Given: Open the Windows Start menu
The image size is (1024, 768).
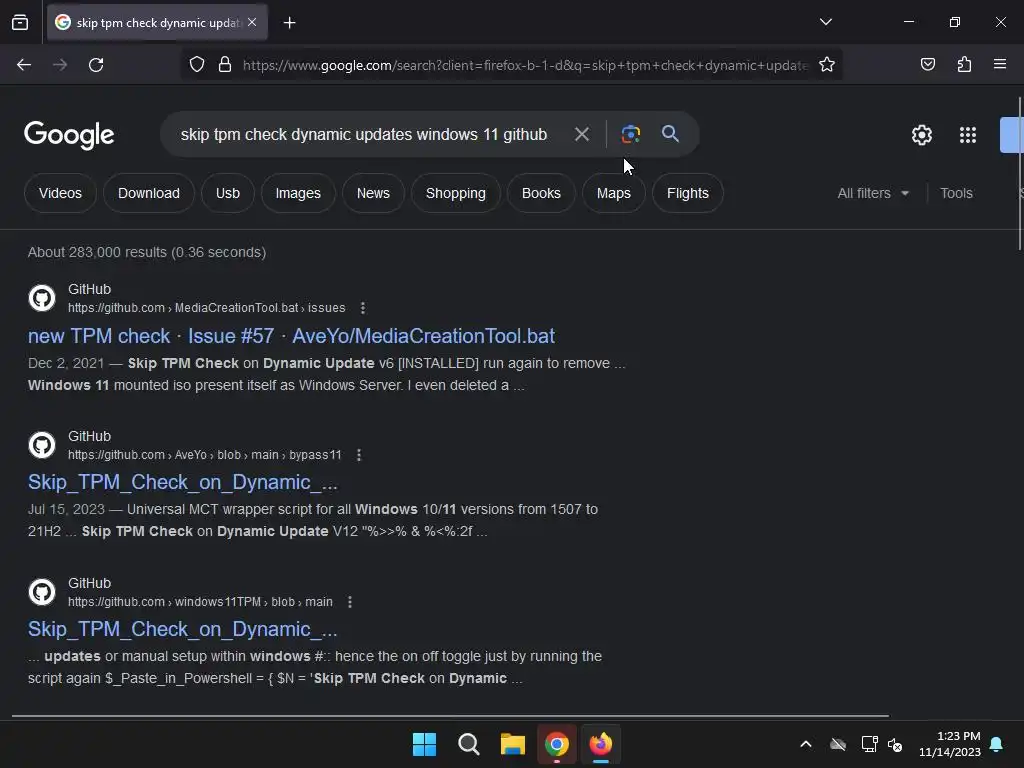Looking at the screenshot, I should click(x=424, y=744).
